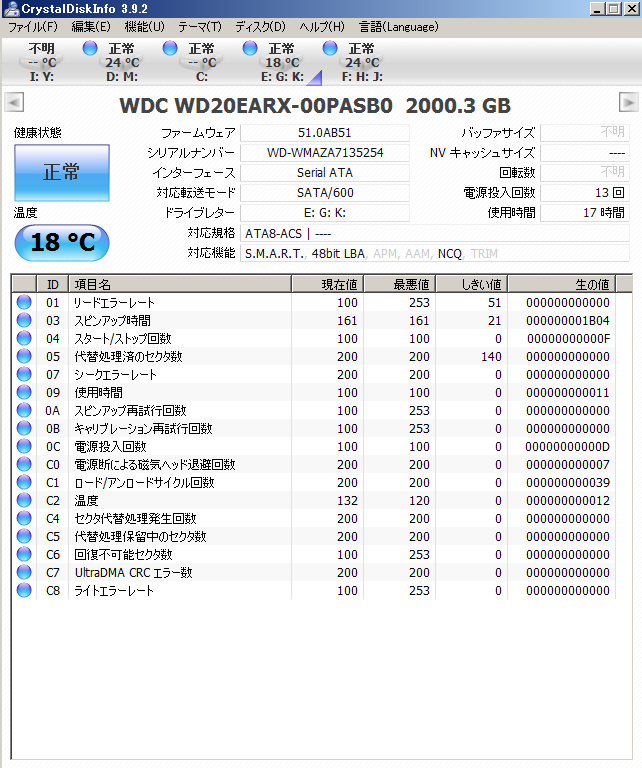Click the transfer mode field SATA/600

click(x=325, y=193)
